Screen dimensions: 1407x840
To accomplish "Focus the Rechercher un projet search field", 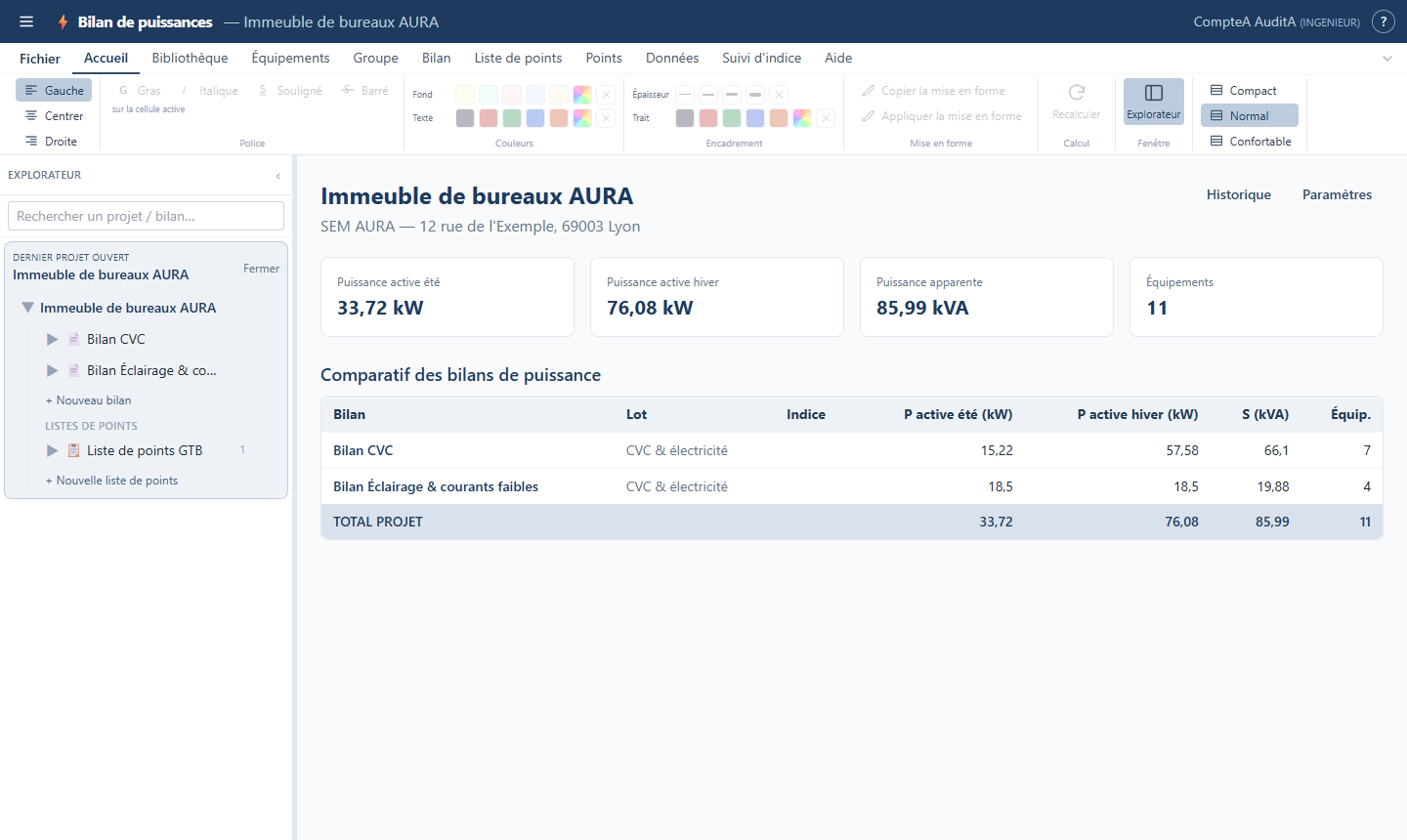I will tap(146, 216).
